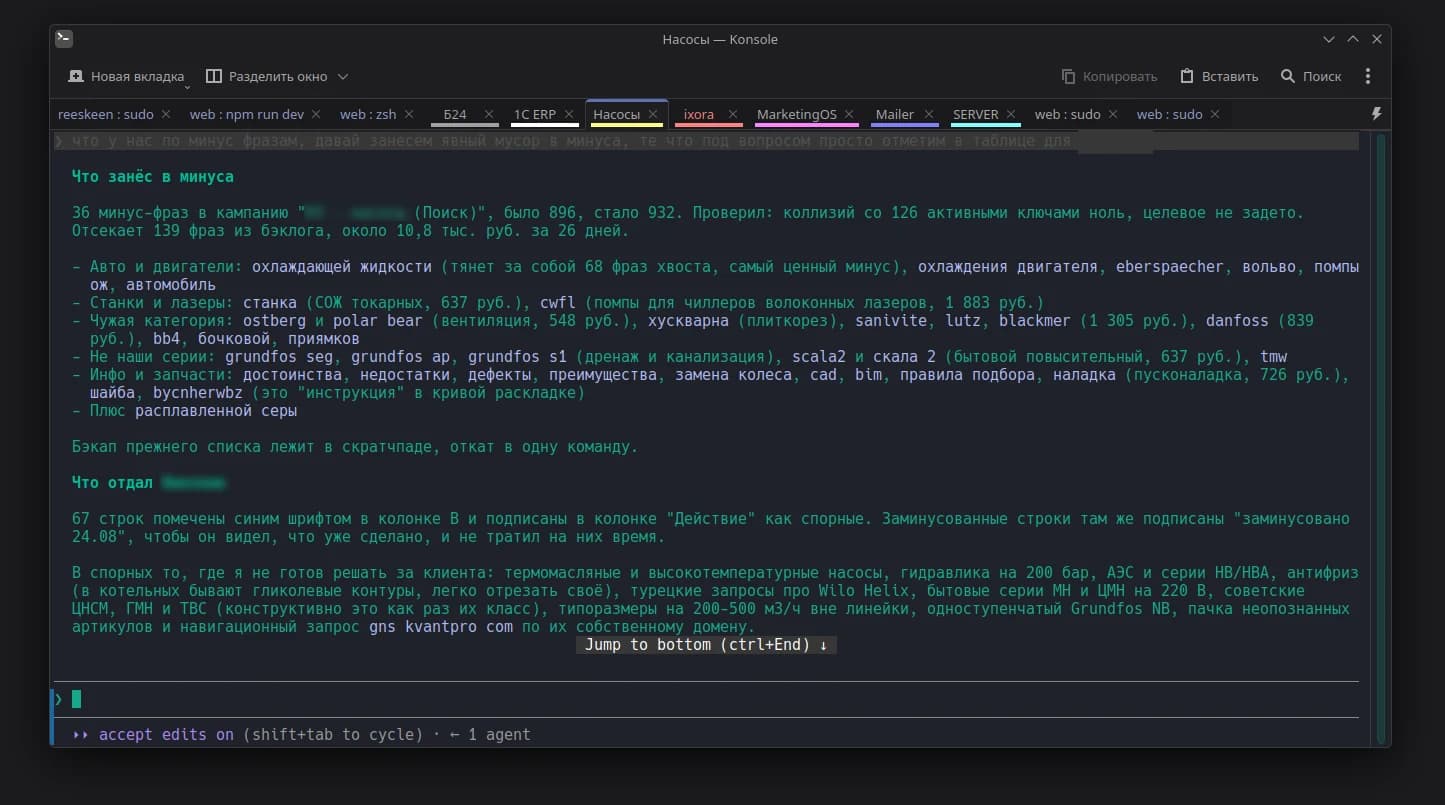Click the Копировать copy button
1445x805 pixels.
click(1109, 76)
